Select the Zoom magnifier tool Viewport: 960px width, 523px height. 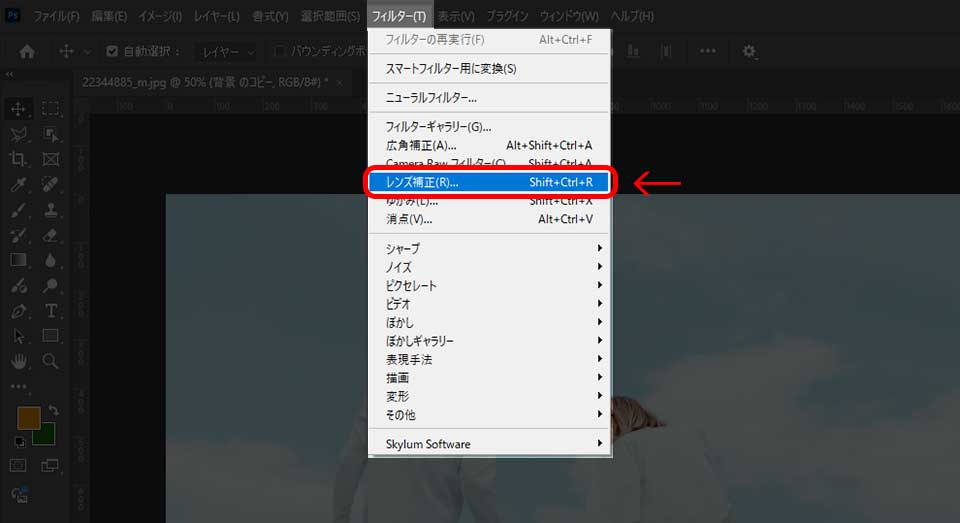(x=50, y=361)
